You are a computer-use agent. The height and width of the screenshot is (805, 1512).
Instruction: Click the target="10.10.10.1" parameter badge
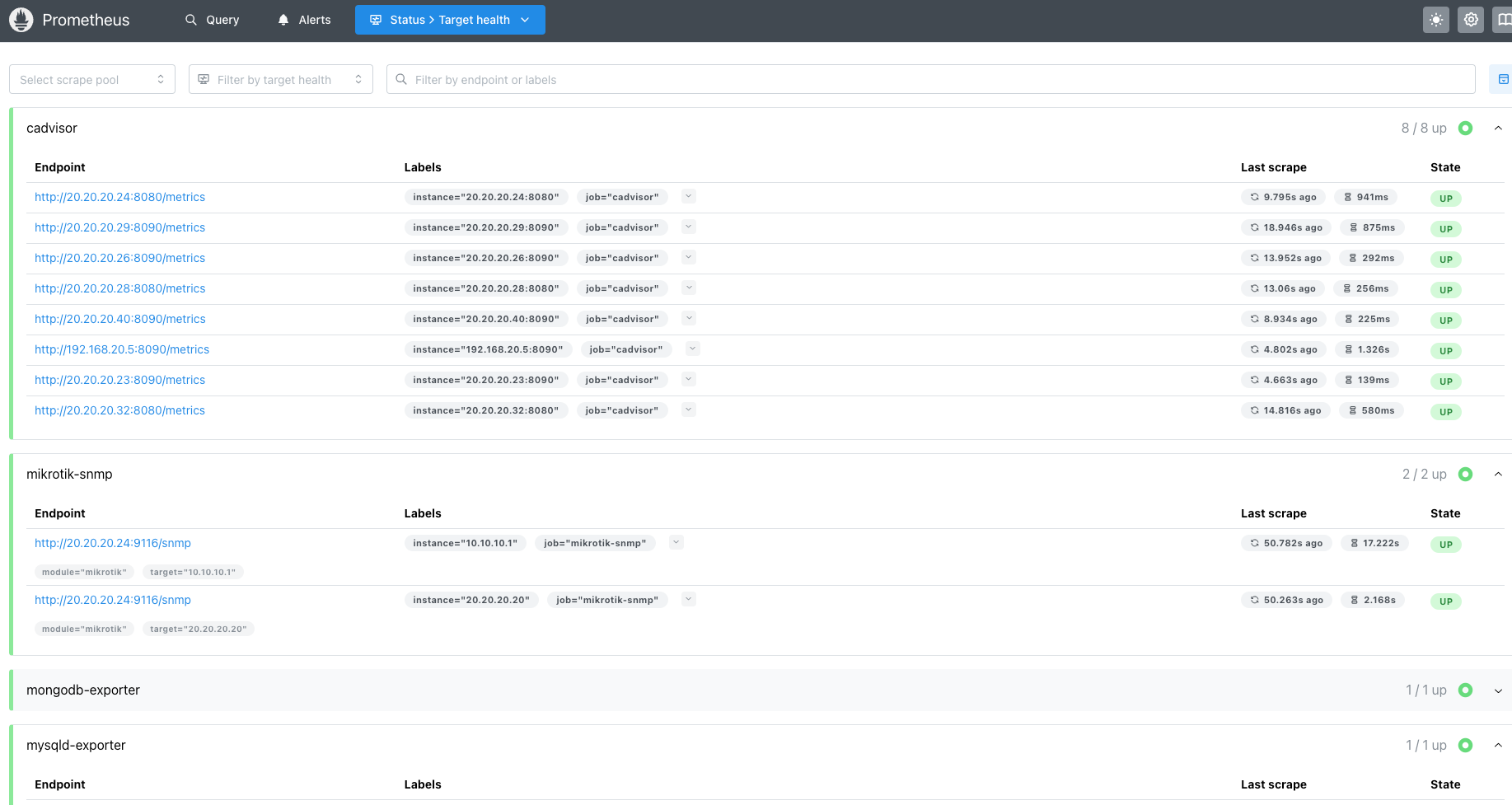193,572
